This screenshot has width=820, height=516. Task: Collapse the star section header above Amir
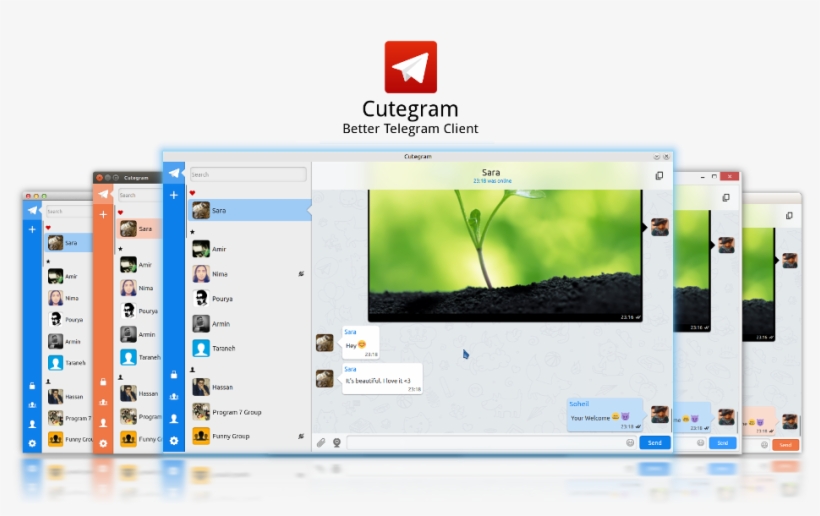192,231
